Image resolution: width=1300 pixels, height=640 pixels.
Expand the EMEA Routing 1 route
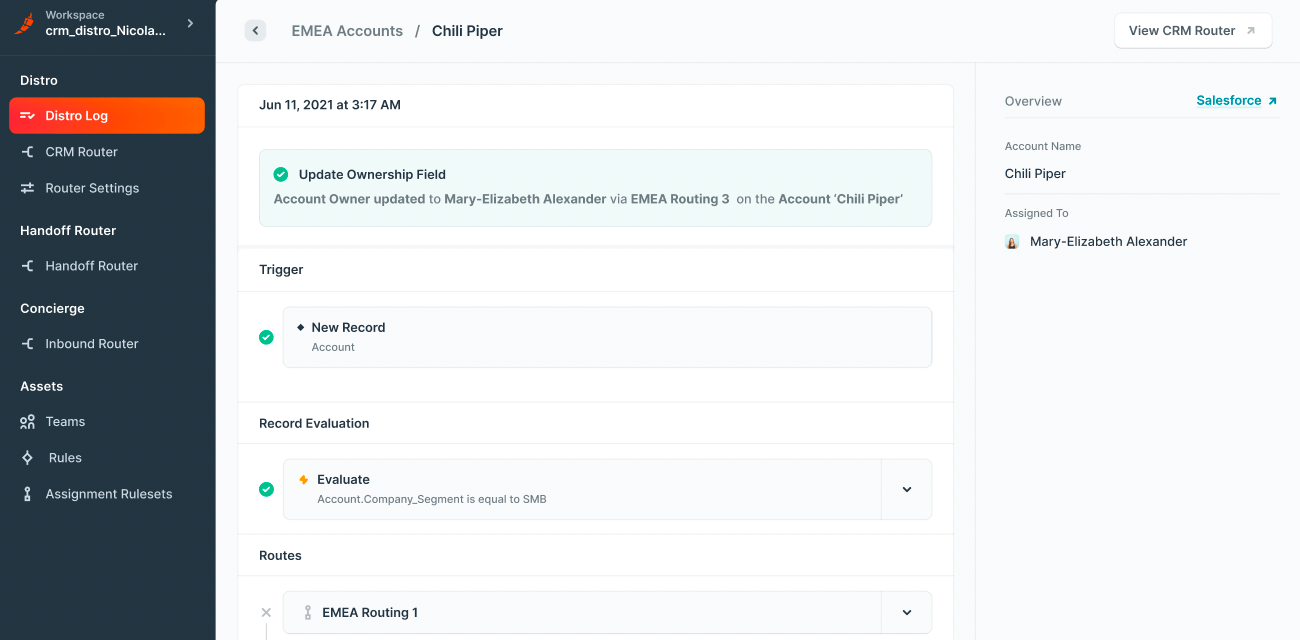coord(907,613)
